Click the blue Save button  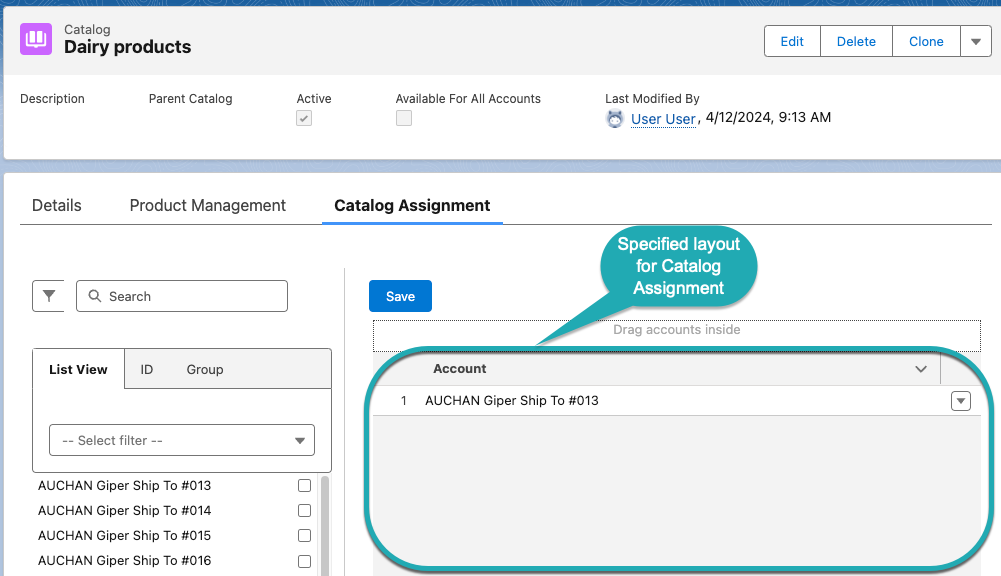pyautogui.click(x=400, y=296)
